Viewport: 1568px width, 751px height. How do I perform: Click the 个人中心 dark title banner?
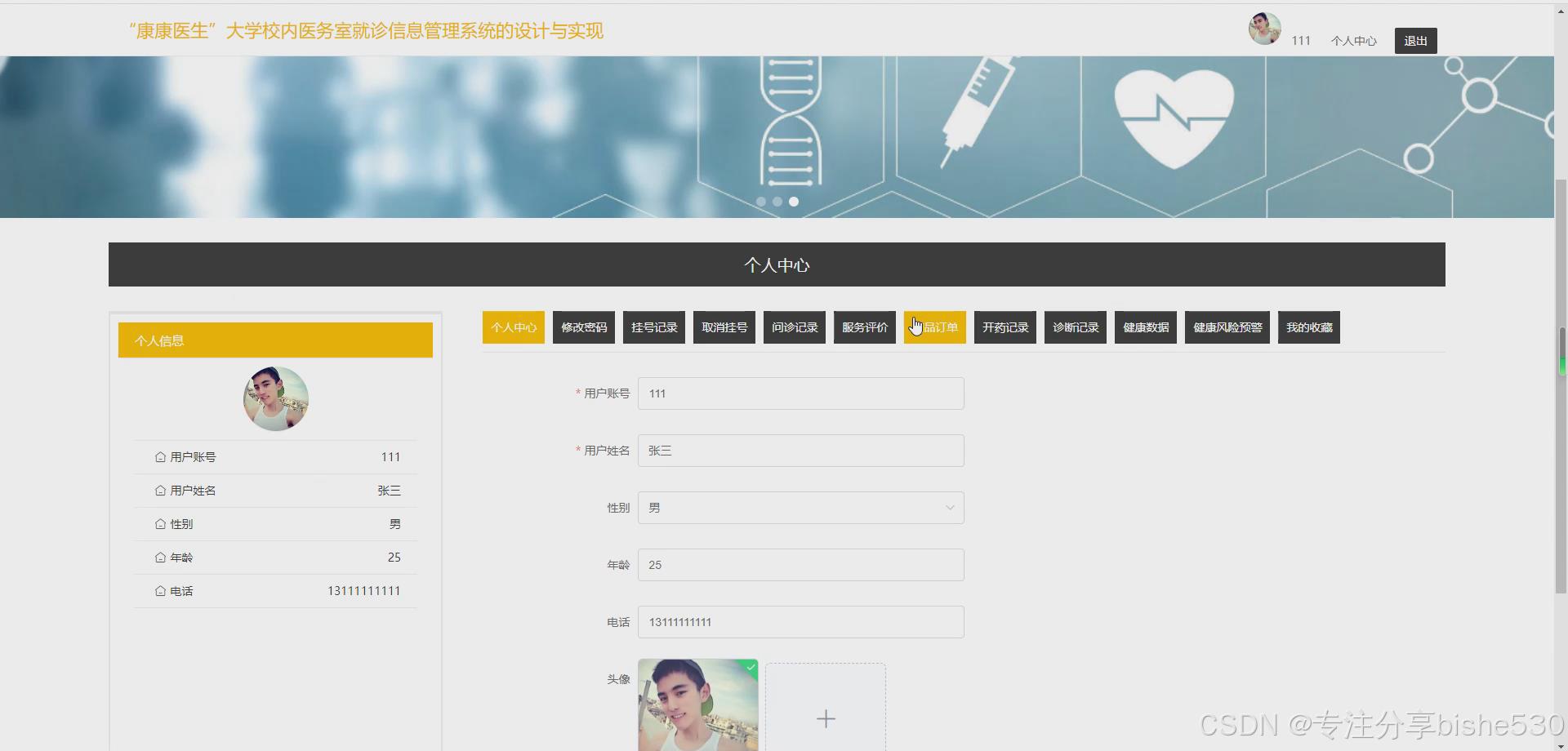(x=777, y=264)
